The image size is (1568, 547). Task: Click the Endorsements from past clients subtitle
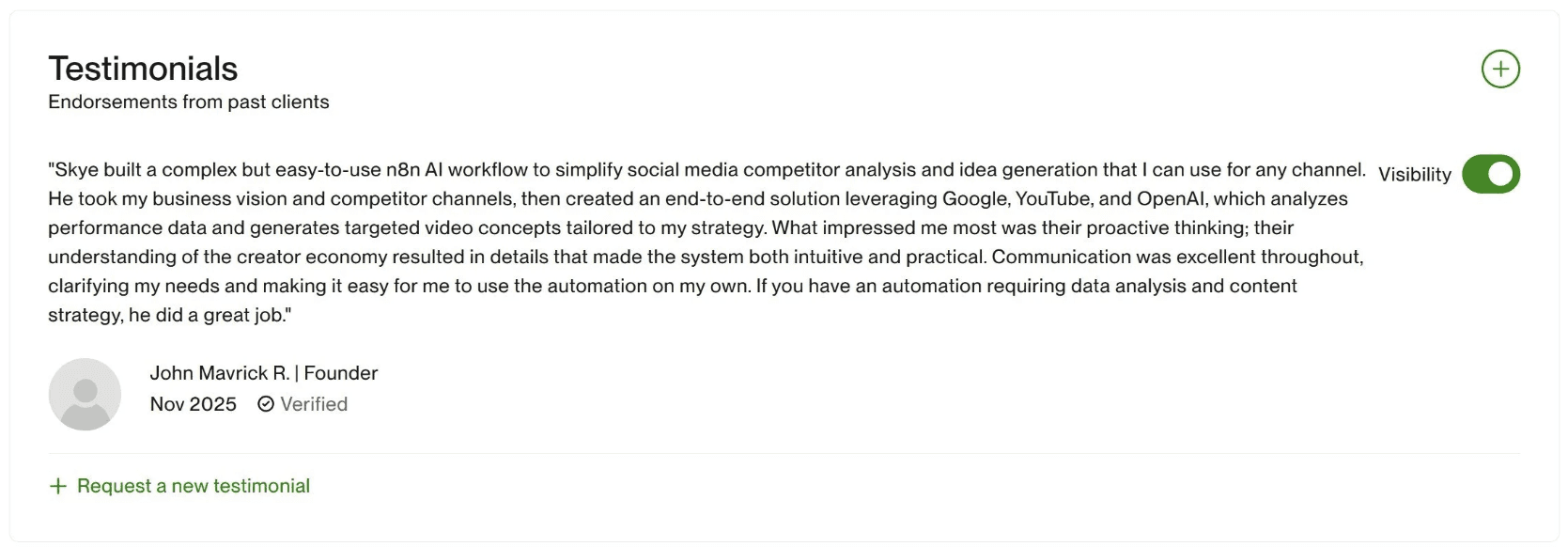pyautogui.click(x=188, y=102)
